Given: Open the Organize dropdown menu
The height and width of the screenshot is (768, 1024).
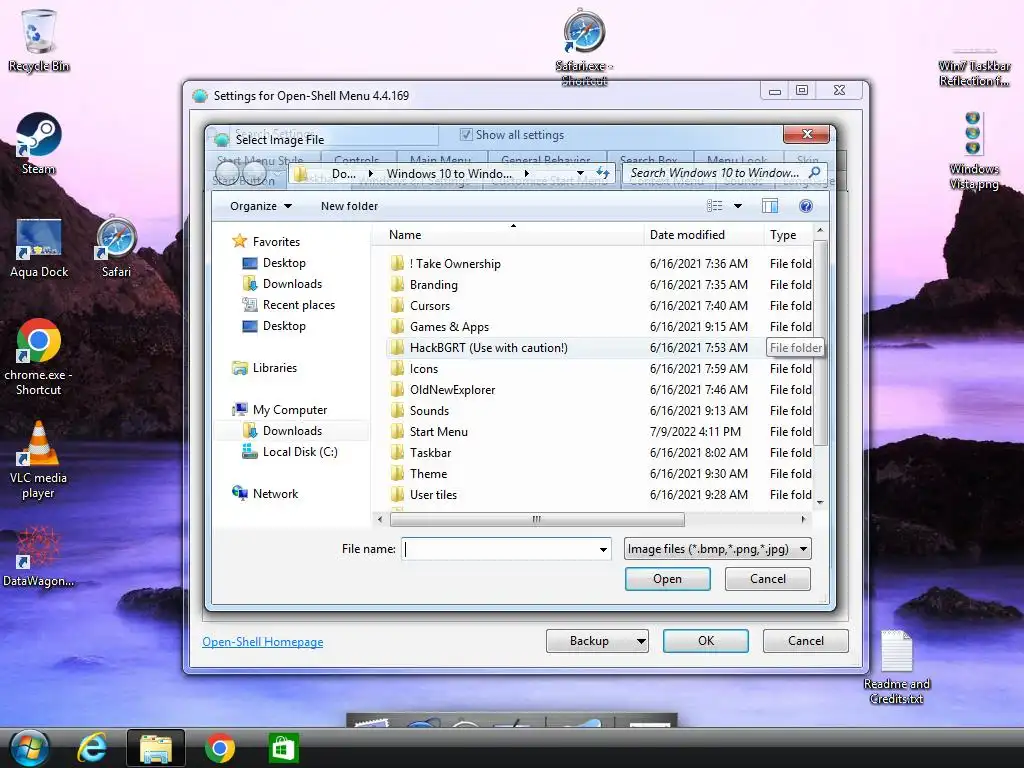Looking at the screenshot, I should 261,206.
